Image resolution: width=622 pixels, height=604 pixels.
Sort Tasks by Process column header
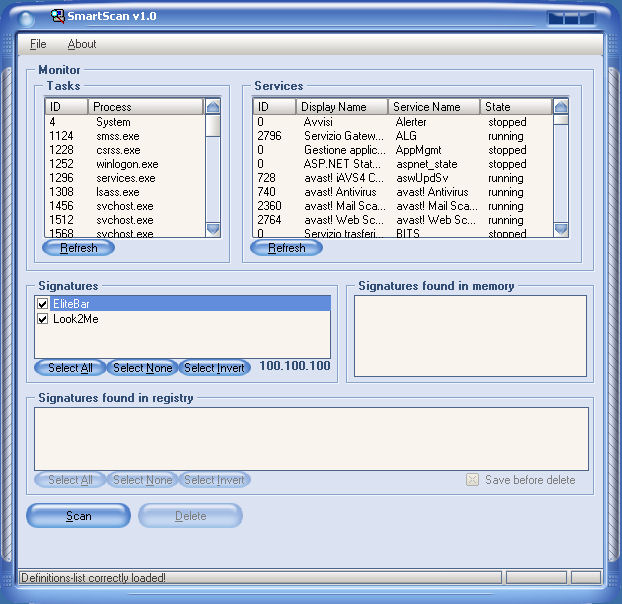(145, 107)
